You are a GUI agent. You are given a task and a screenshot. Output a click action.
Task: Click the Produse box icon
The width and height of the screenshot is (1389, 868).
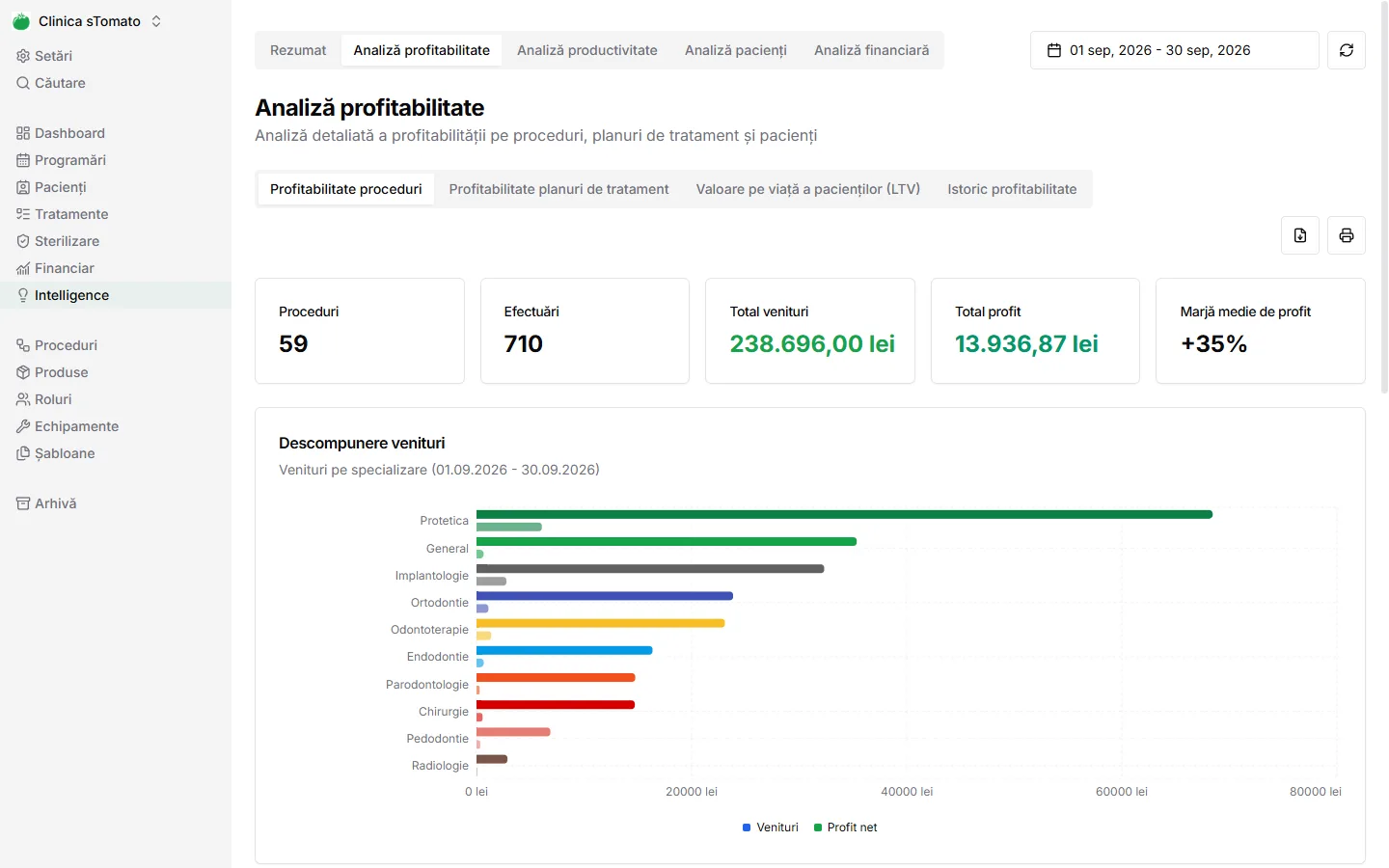pos(23,372)
